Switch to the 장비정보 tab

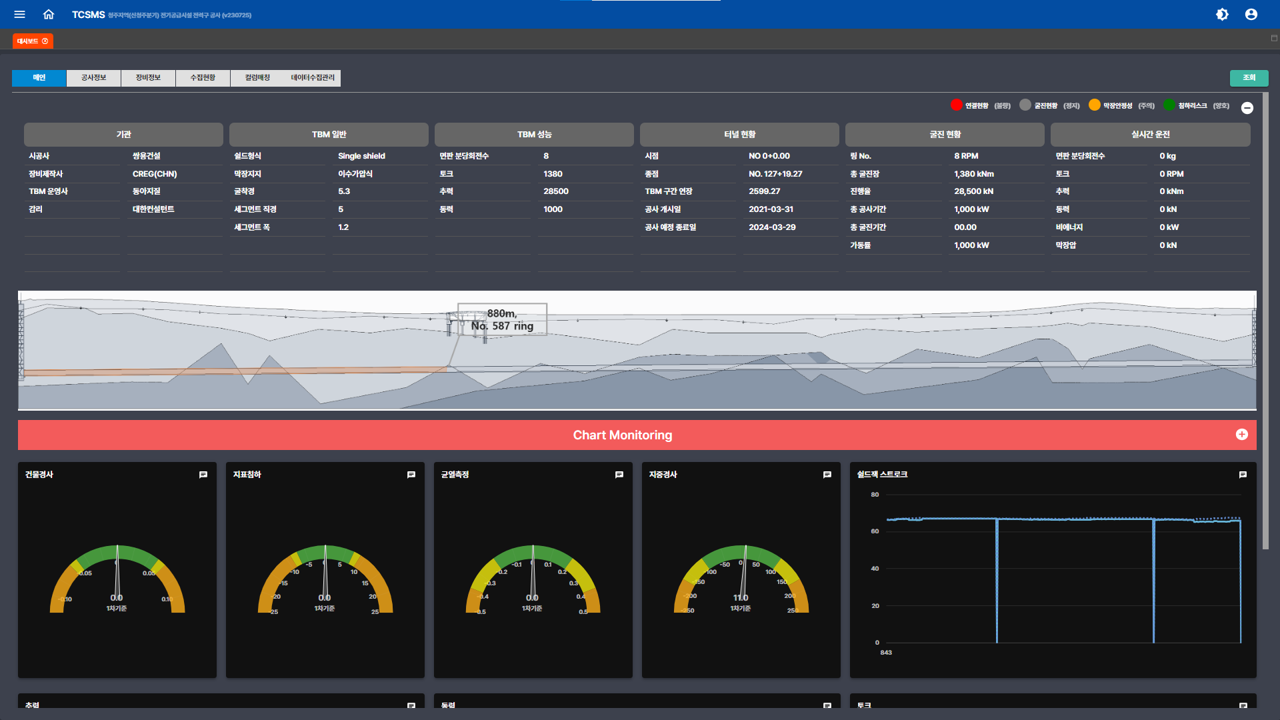(x=148, y=78)
